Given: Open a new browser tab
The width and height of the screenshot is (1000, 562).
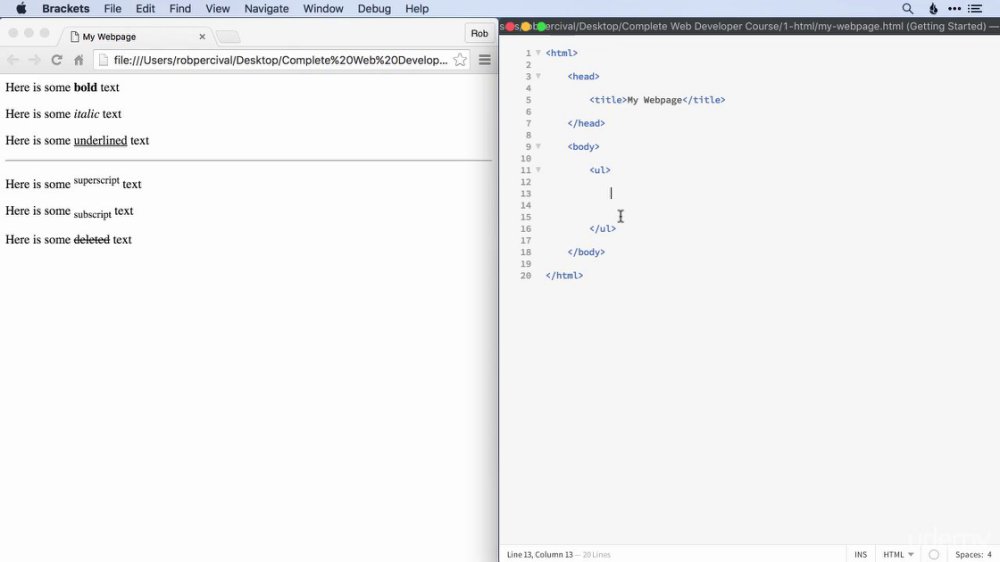Looking at the screenshot, I should (228, 37).
